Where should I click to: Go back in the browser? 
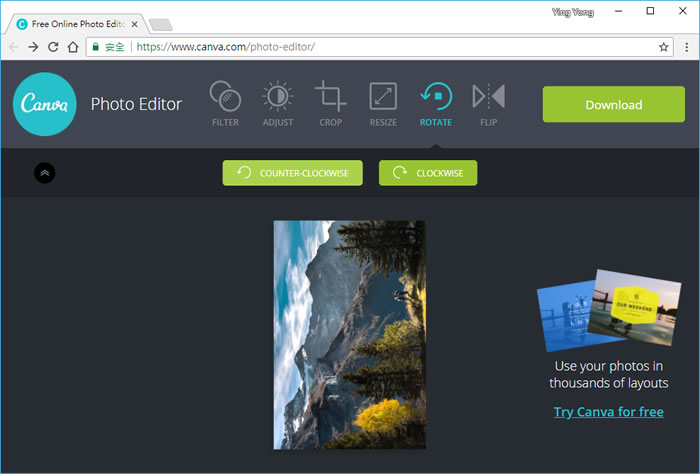pos(13,47)
